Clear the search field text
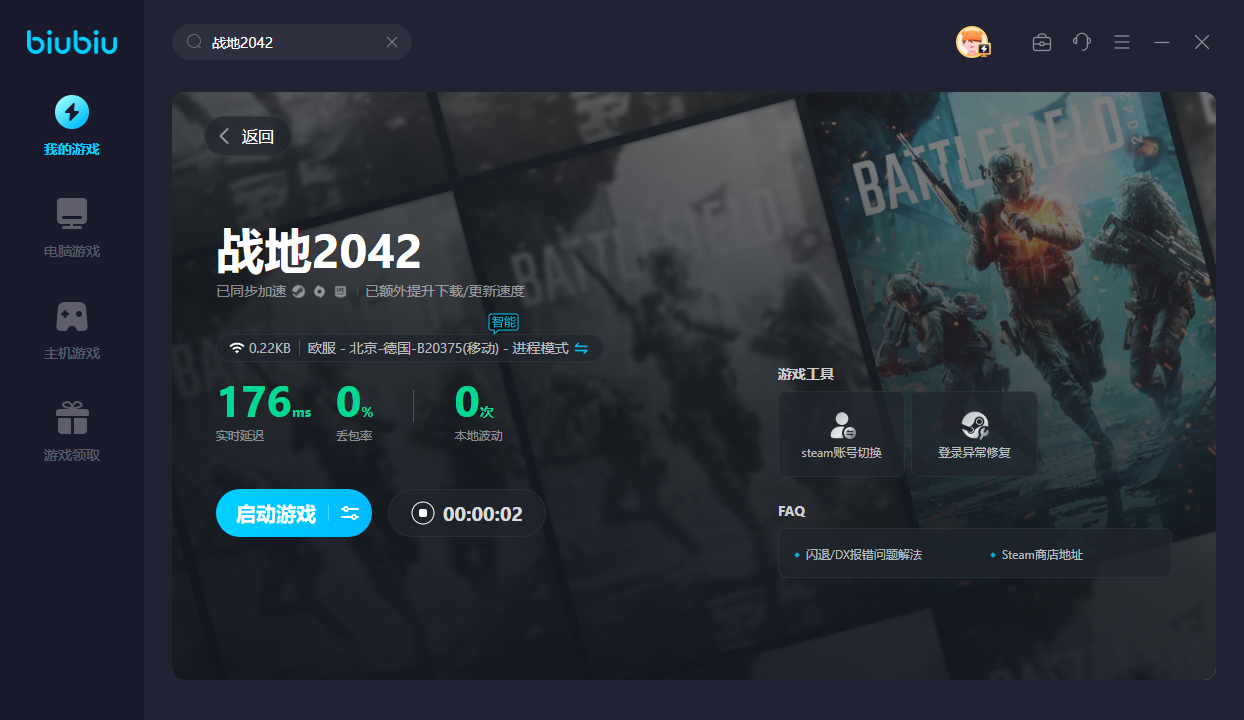This screenshot has width=1244, height=720. 392,42
